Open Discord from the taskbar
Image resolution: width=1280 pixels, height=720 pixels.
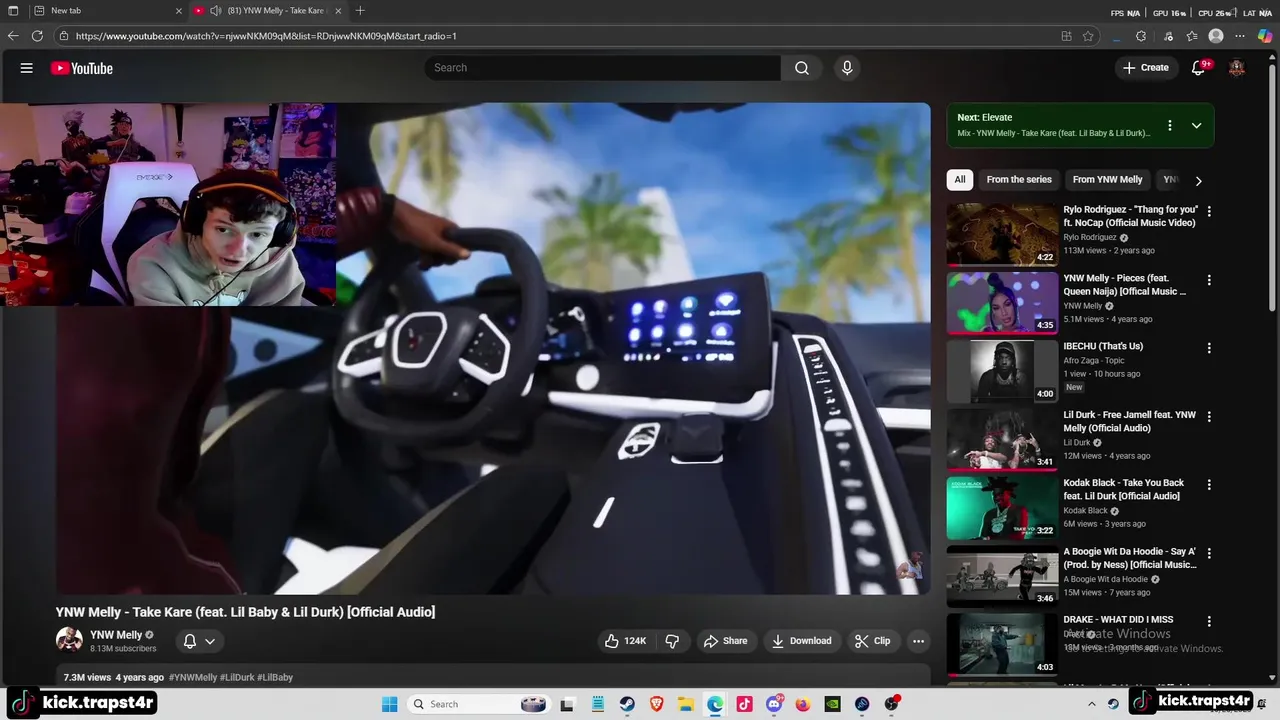point(774,704)
